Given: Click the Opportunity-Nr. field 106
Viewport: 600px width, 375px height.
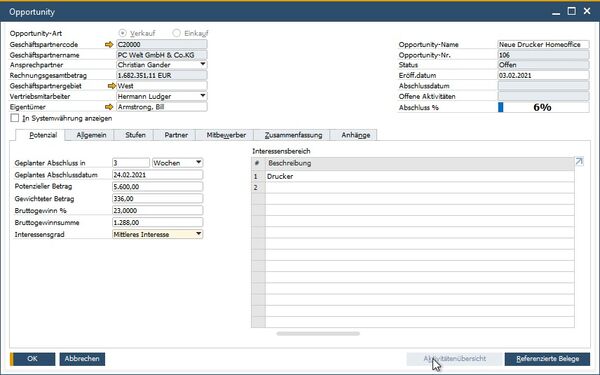Looking at the screenshot, I should 543,55.
